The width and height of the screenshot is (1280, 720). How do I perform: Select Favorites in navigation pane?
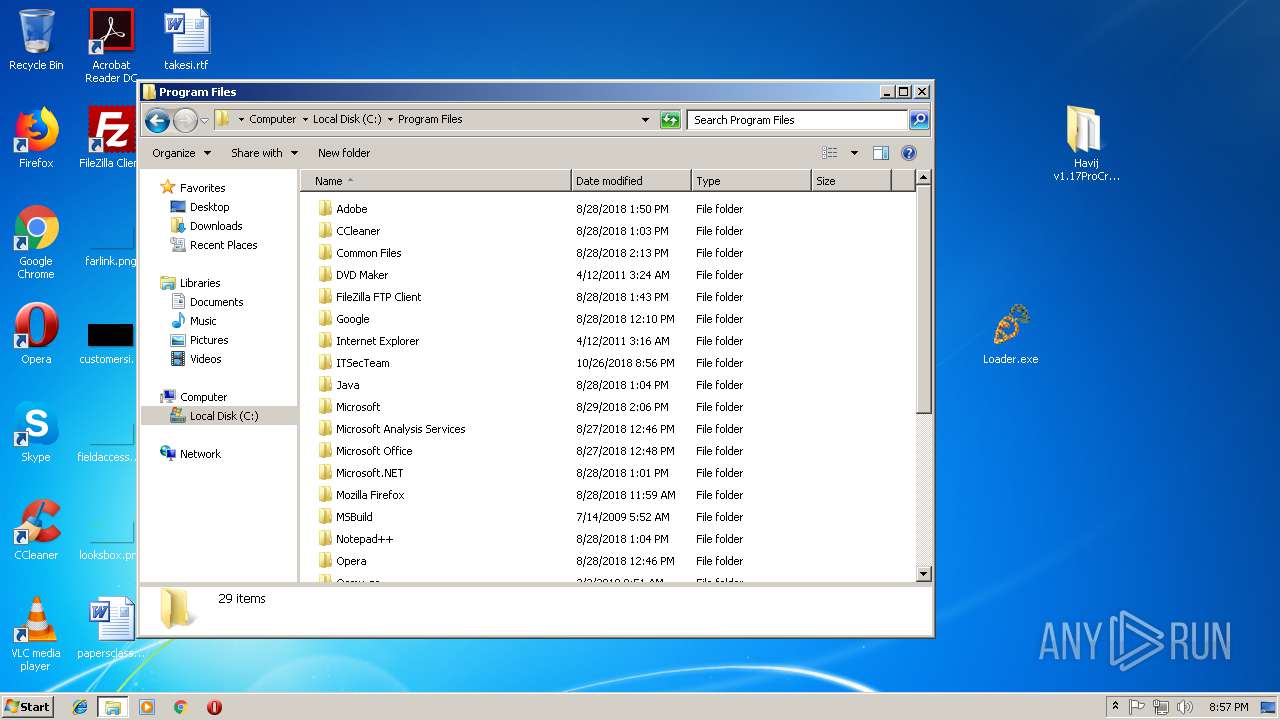202,188
